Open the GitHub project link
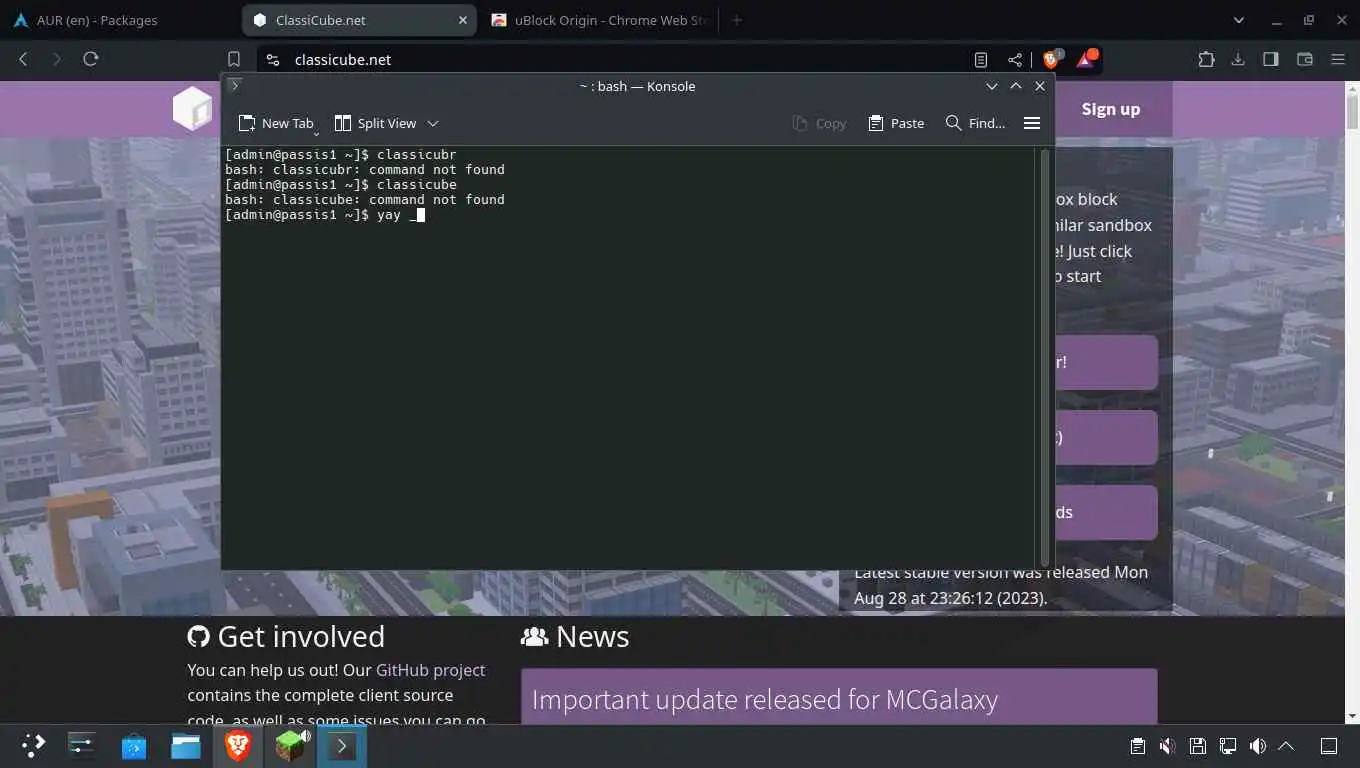The width and height of the screenshot is (1360, 768). tap(430, 670)
